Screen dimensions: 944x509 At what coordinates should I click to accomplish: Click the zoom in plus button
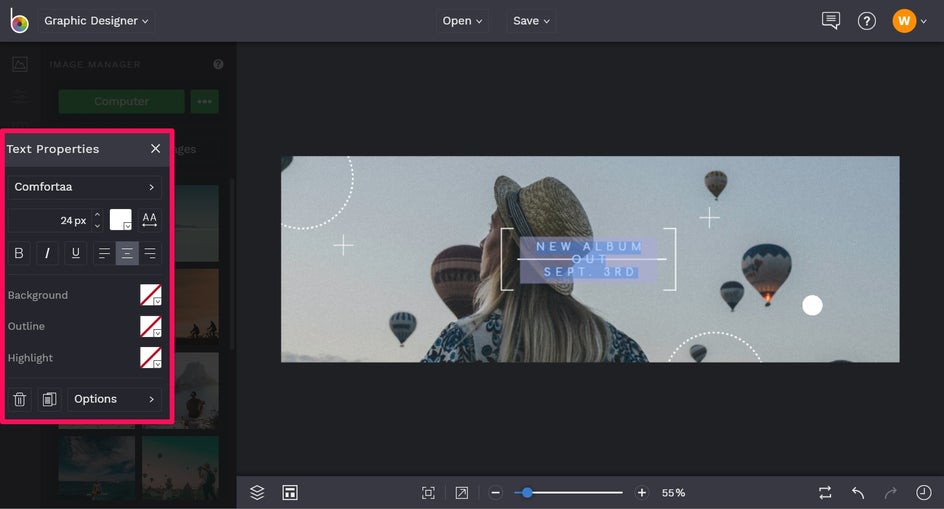pyautogui.click(x=642, y=492)
